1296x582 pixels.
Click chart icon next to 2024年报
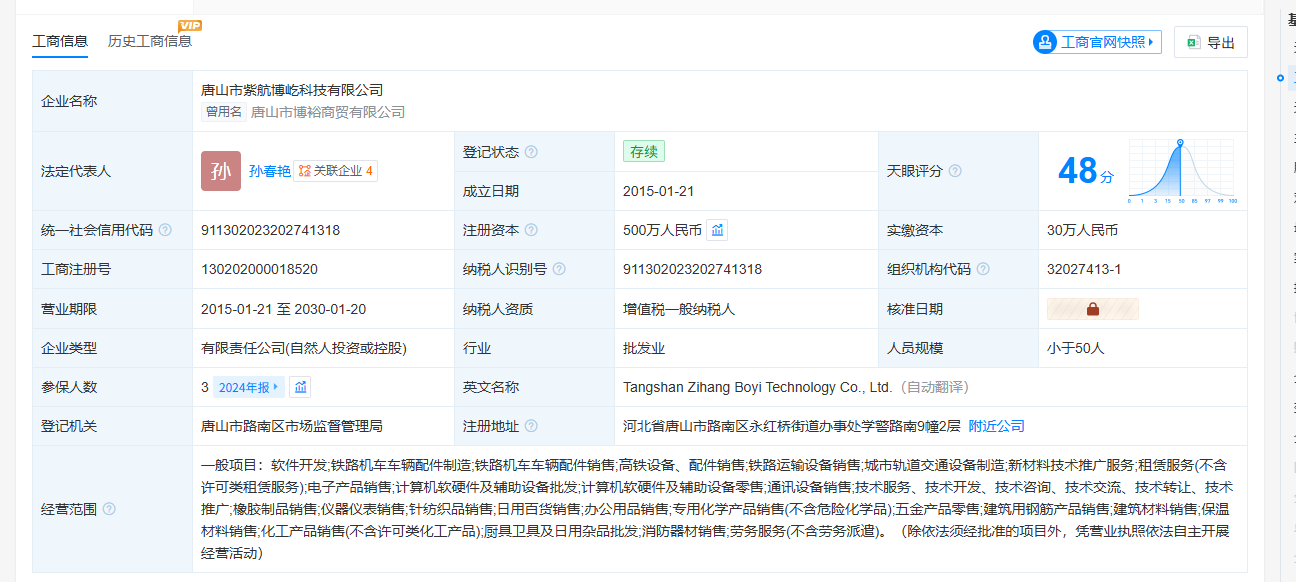click(300, 387)
